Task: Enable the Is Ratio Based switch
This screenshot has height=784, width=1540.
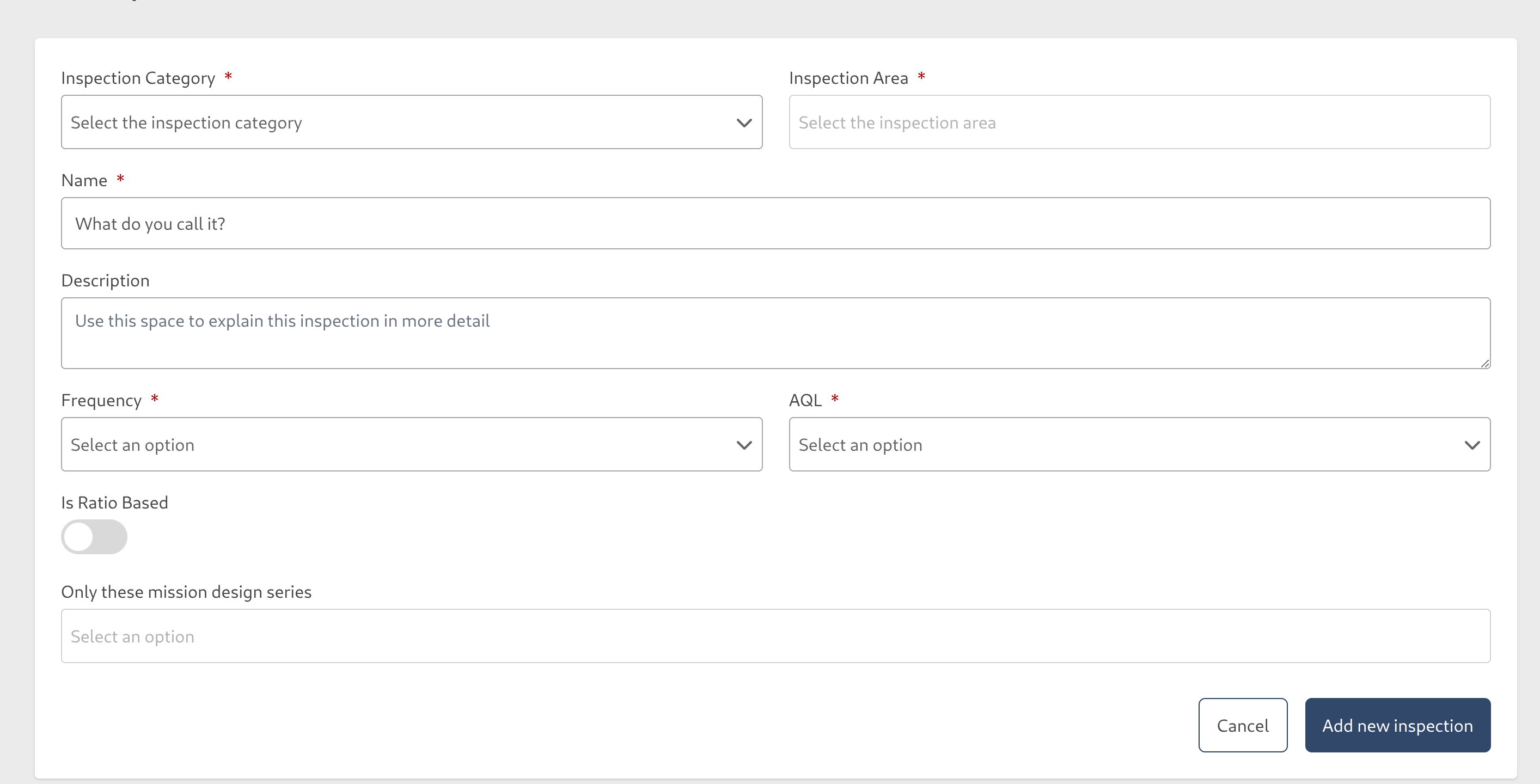Action: pyautogui.click(x=94, y=537)
